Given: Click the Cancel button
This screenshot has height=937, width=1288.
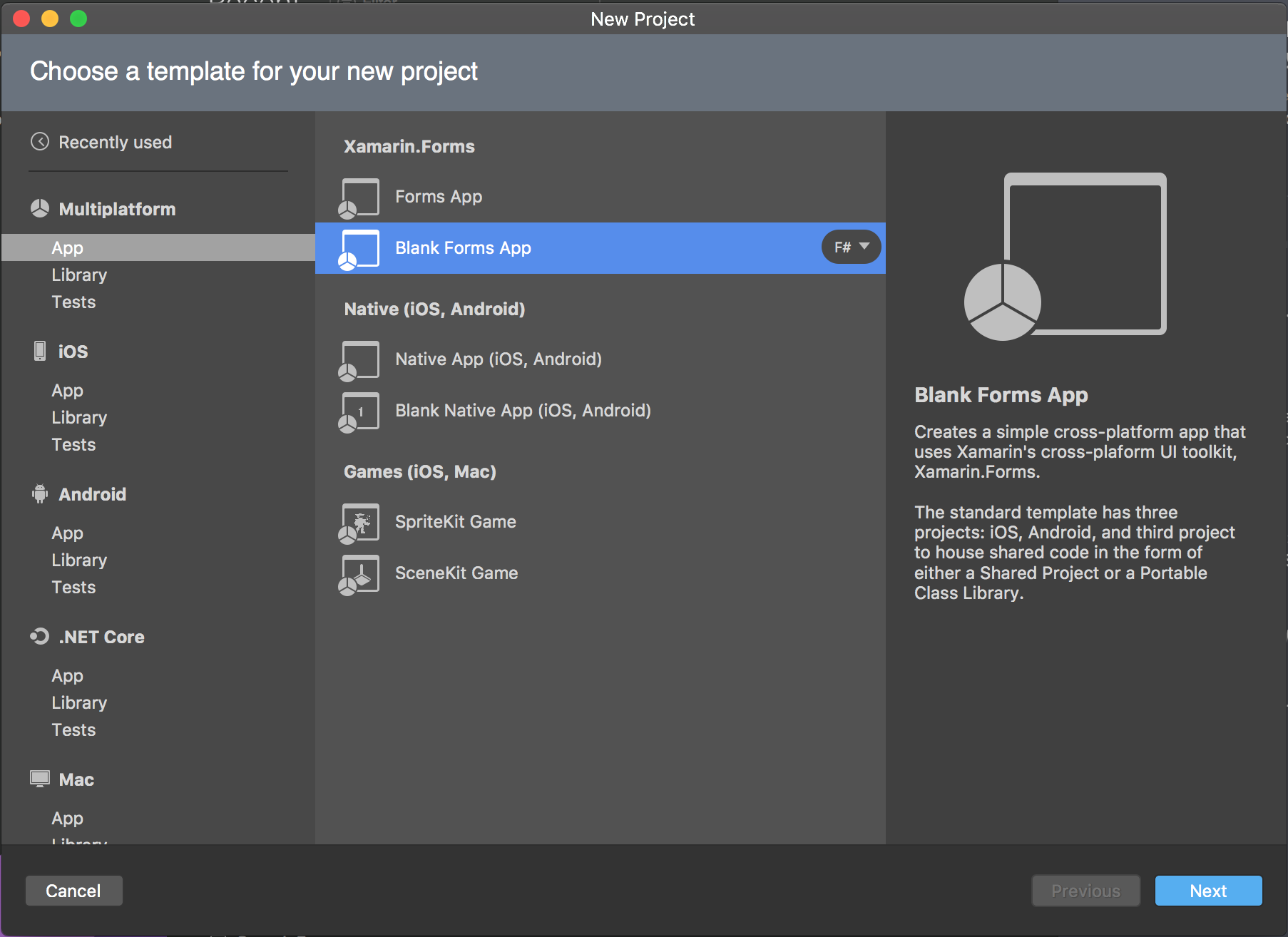Looking at the screenshot, I should [x=73, y=891].
